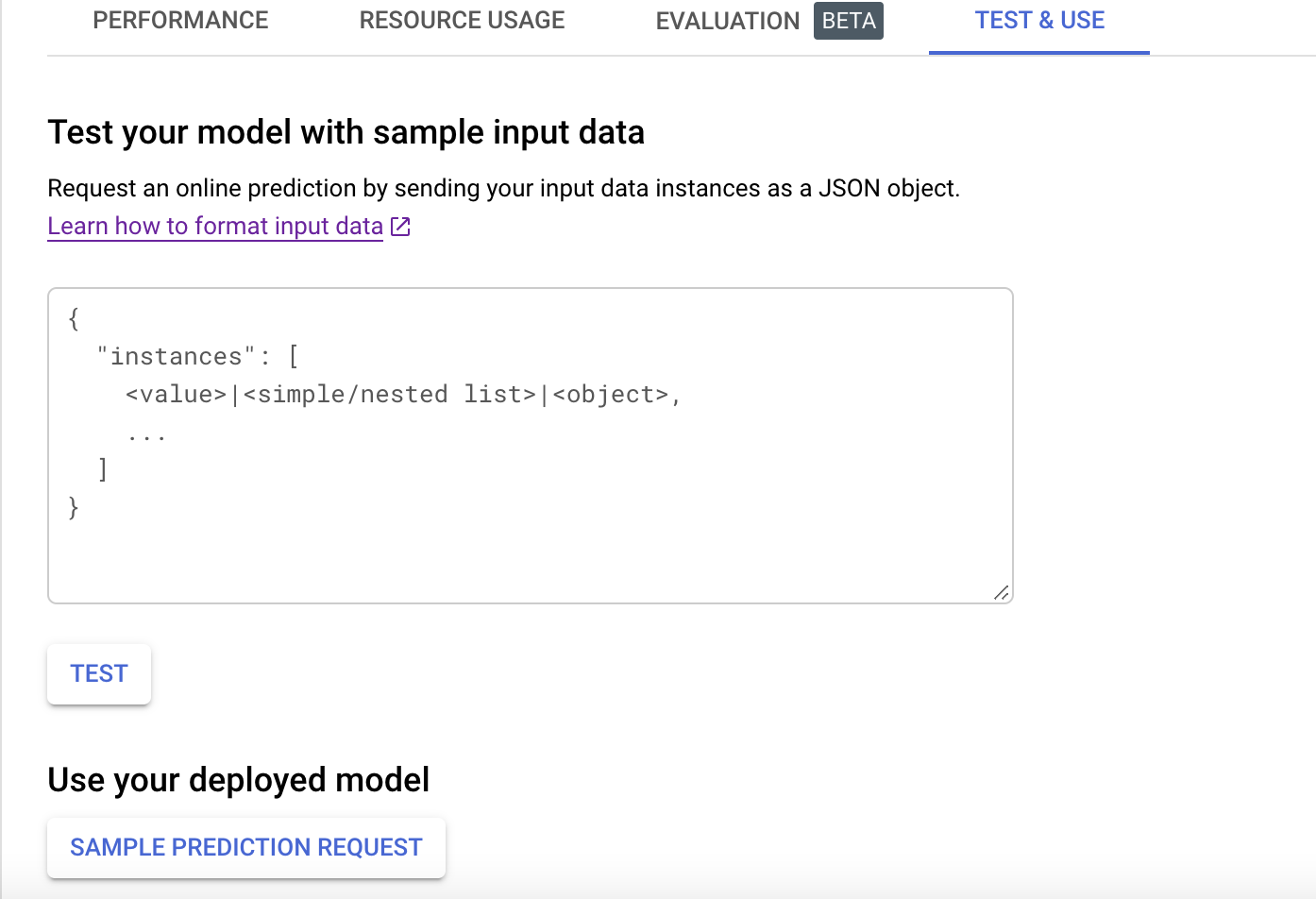1316x899 pixels.
Task: Click the 'Use your deployed model' heading
Action: [x=238, y=780]
